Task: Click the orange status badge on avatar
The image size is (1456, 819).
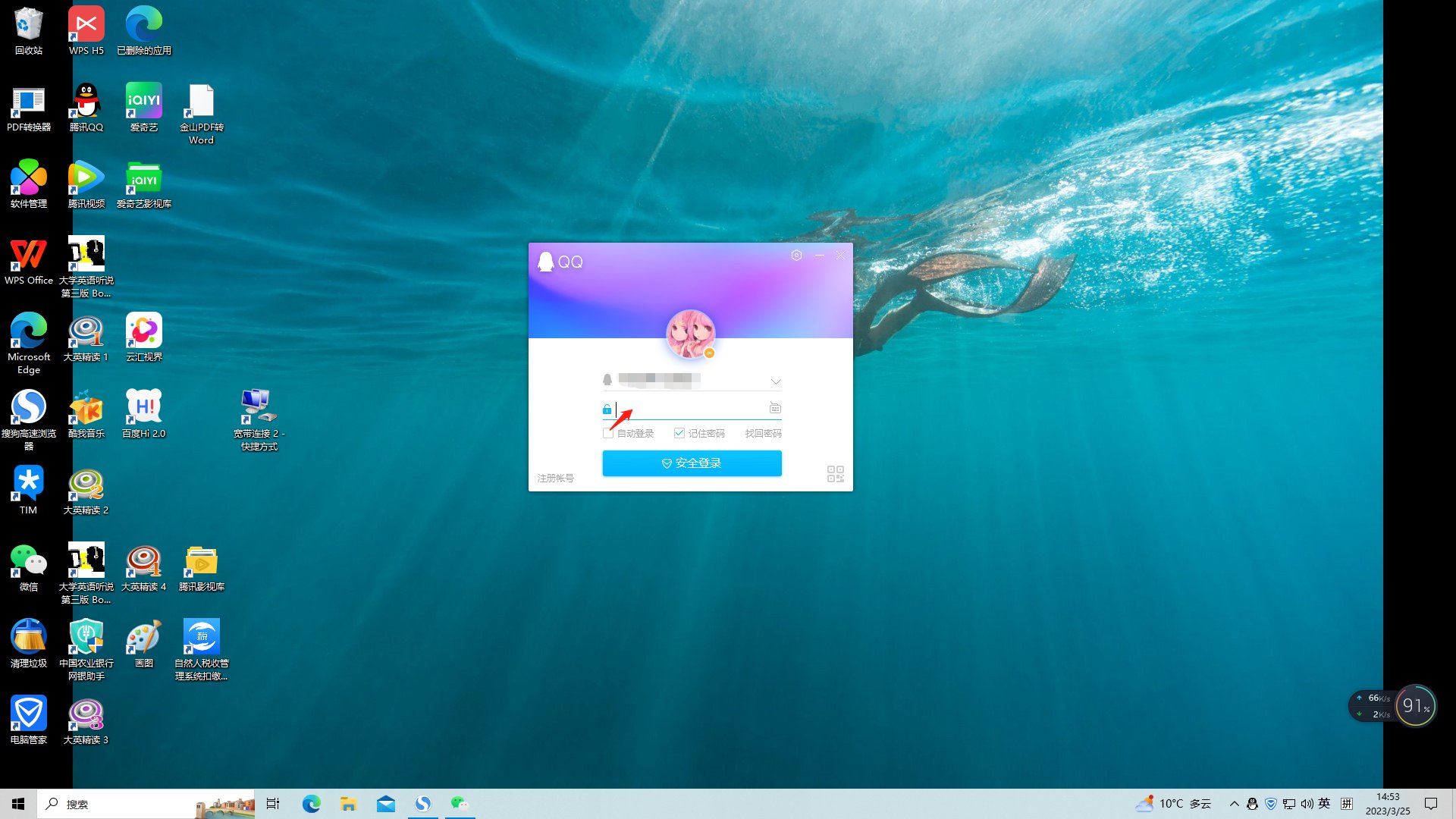Action: pyautogui.click(x=710, y=353)
